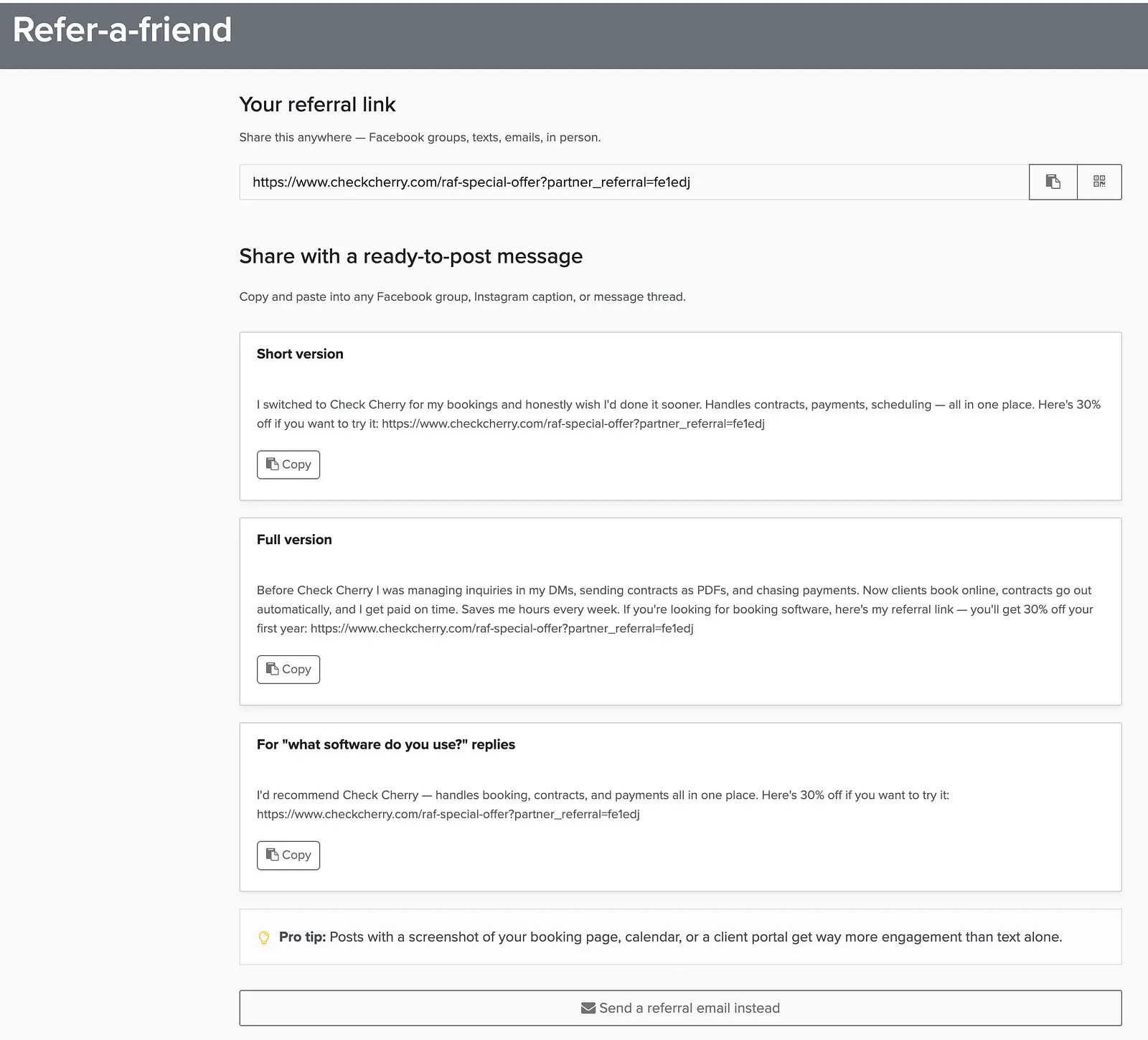Copy the Full version message
Viewport: 1148px width, 1040px height.
coord(288,669)
